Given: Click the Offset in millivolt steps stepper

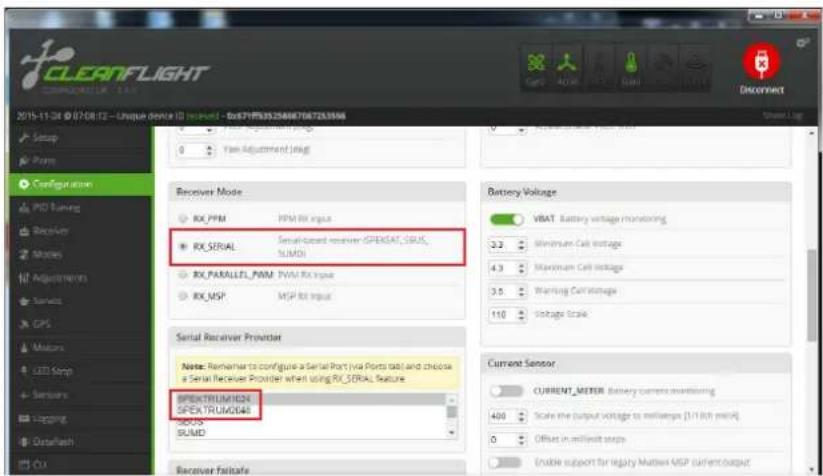Looking at the screenshot, I should click(x=521, y=440).
